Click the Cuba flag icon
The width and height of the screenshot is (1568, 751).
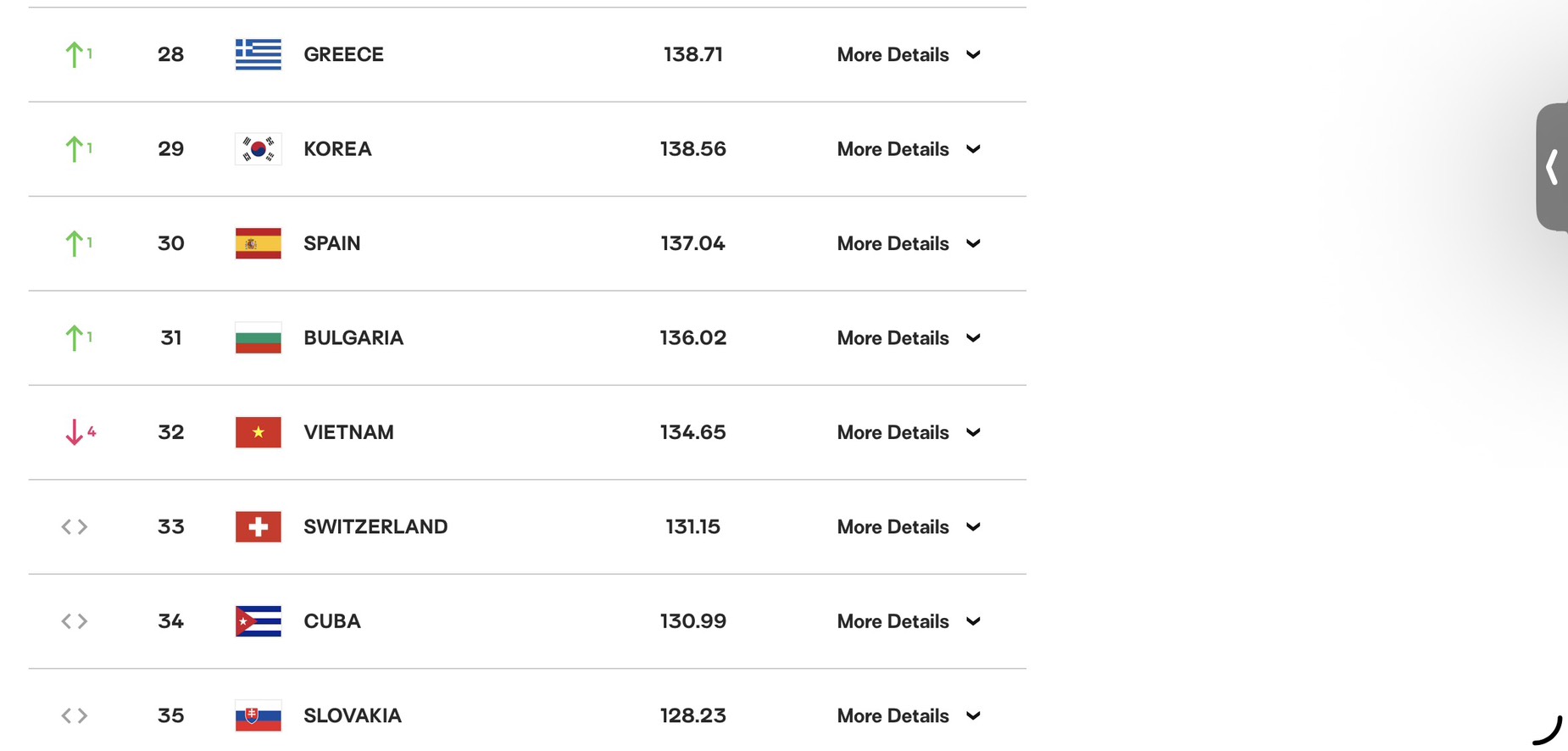[258, 621]
